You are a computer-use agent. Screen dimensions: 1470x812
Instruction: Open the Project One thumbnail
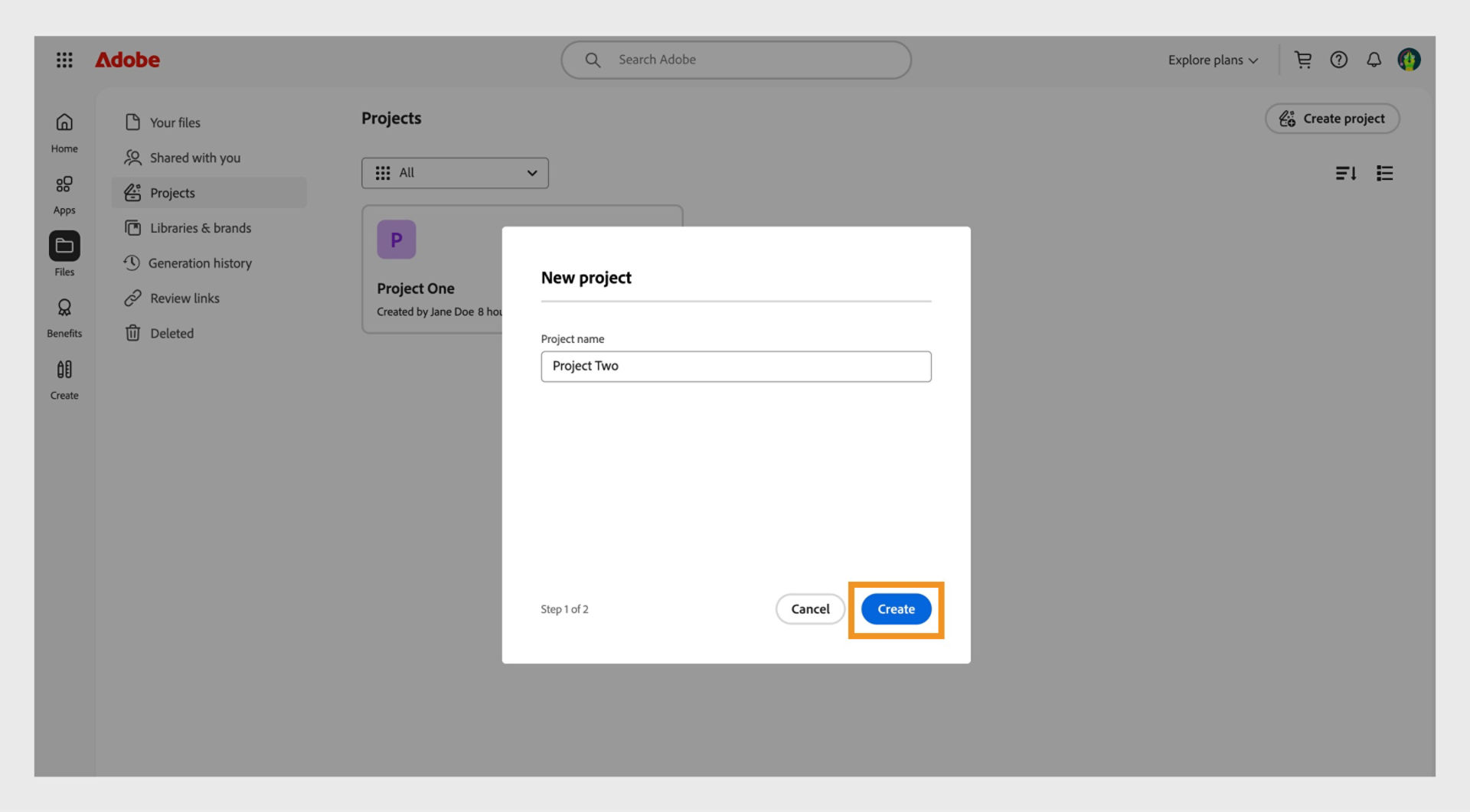pos(397,239)
